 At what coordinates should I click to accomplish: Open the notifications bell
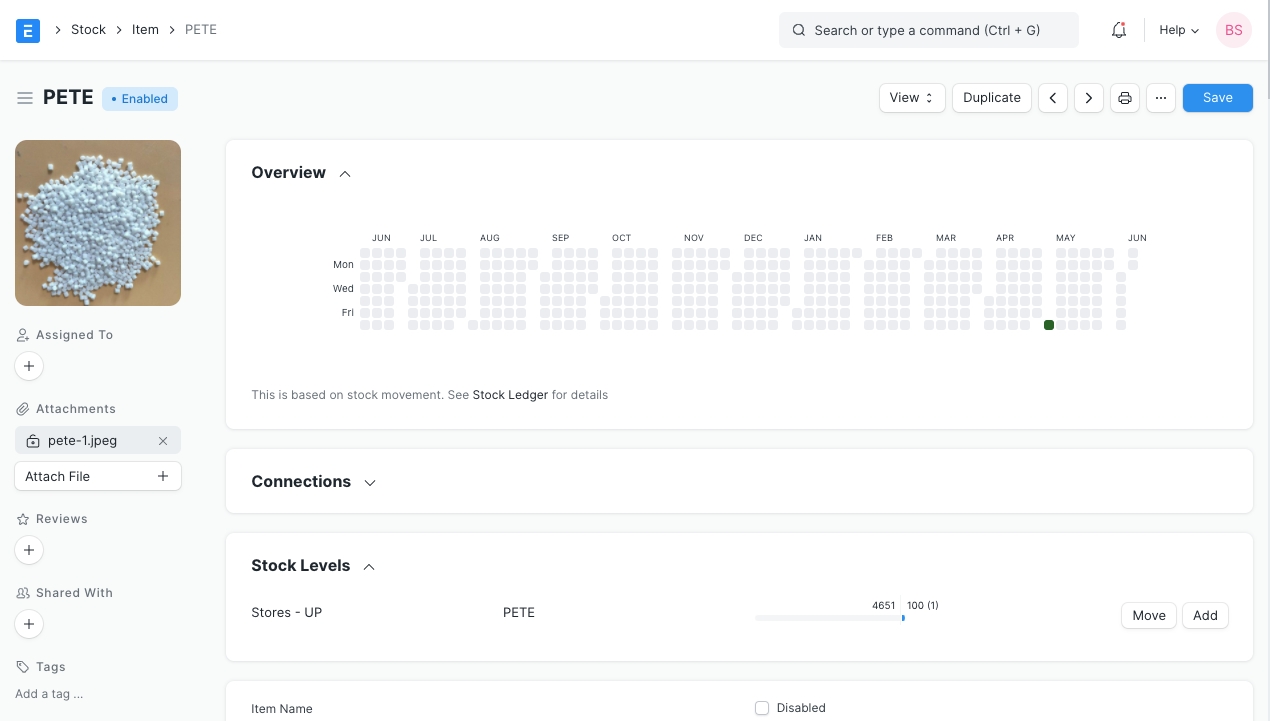[1119, 30]
